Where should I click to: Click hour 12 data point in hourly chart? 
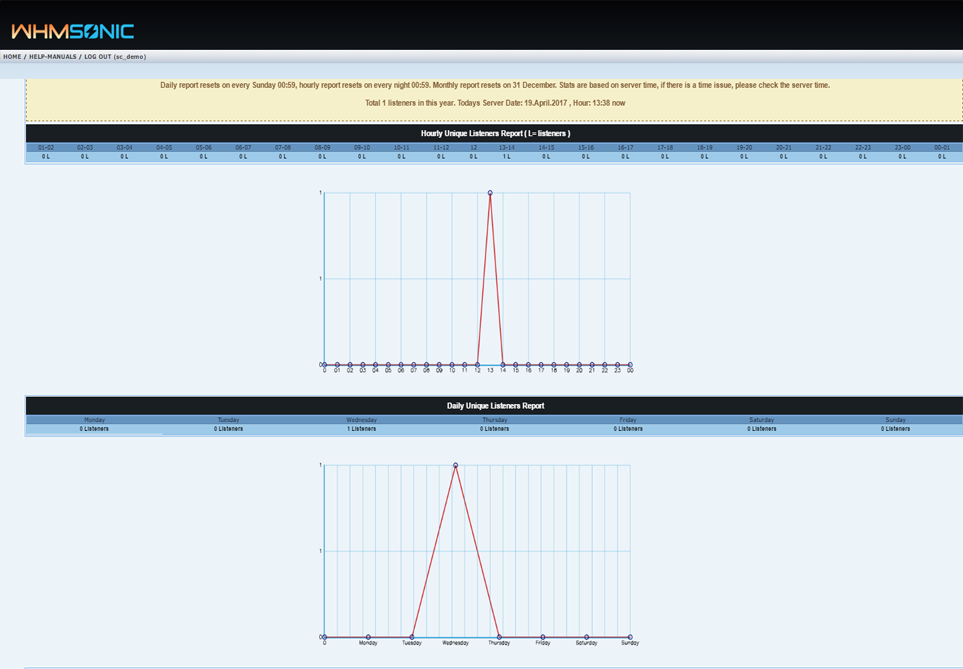(x=477, y=365)
